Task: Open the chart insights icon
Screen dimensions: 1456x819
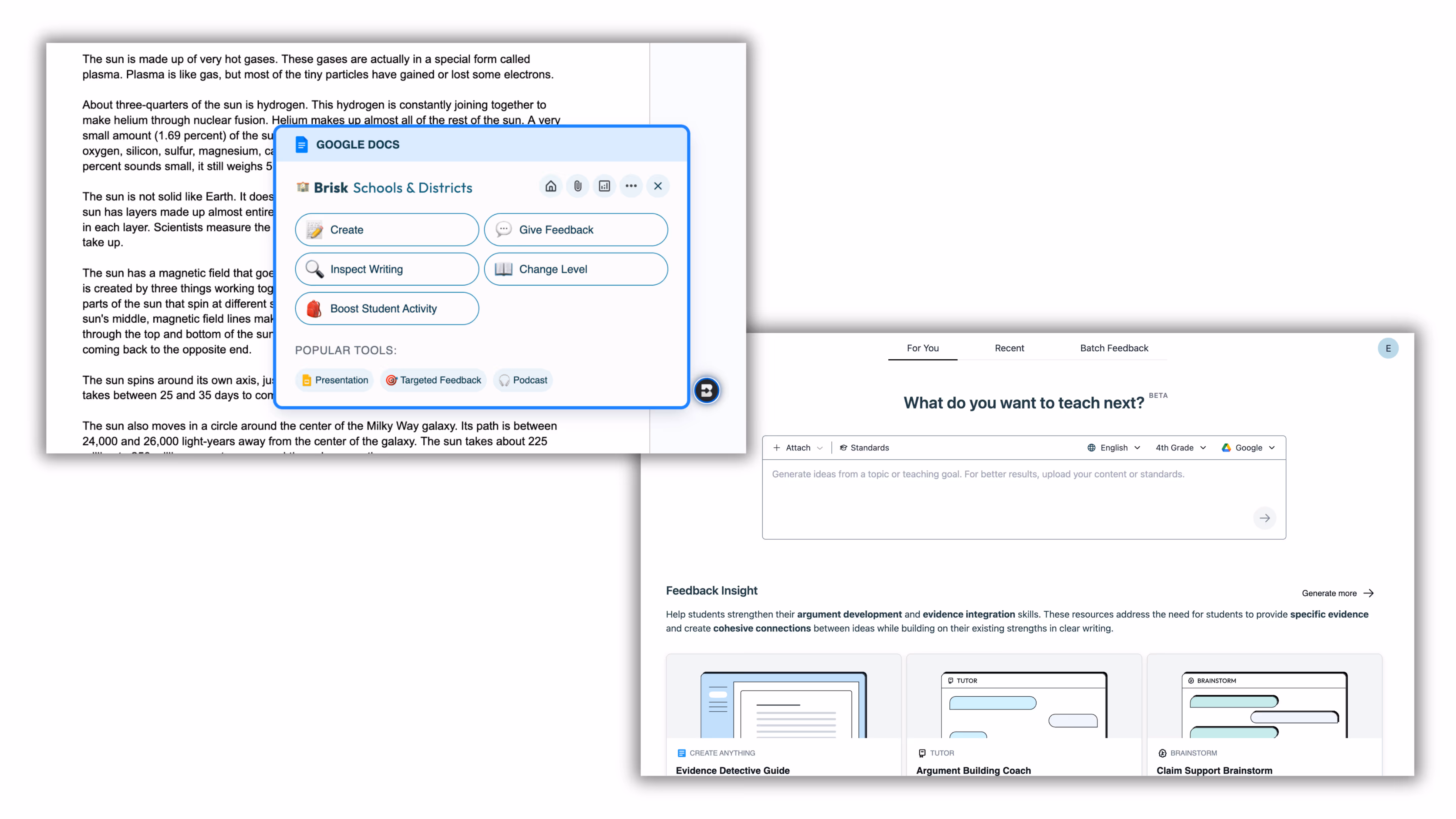Action: tap(604, 186)
